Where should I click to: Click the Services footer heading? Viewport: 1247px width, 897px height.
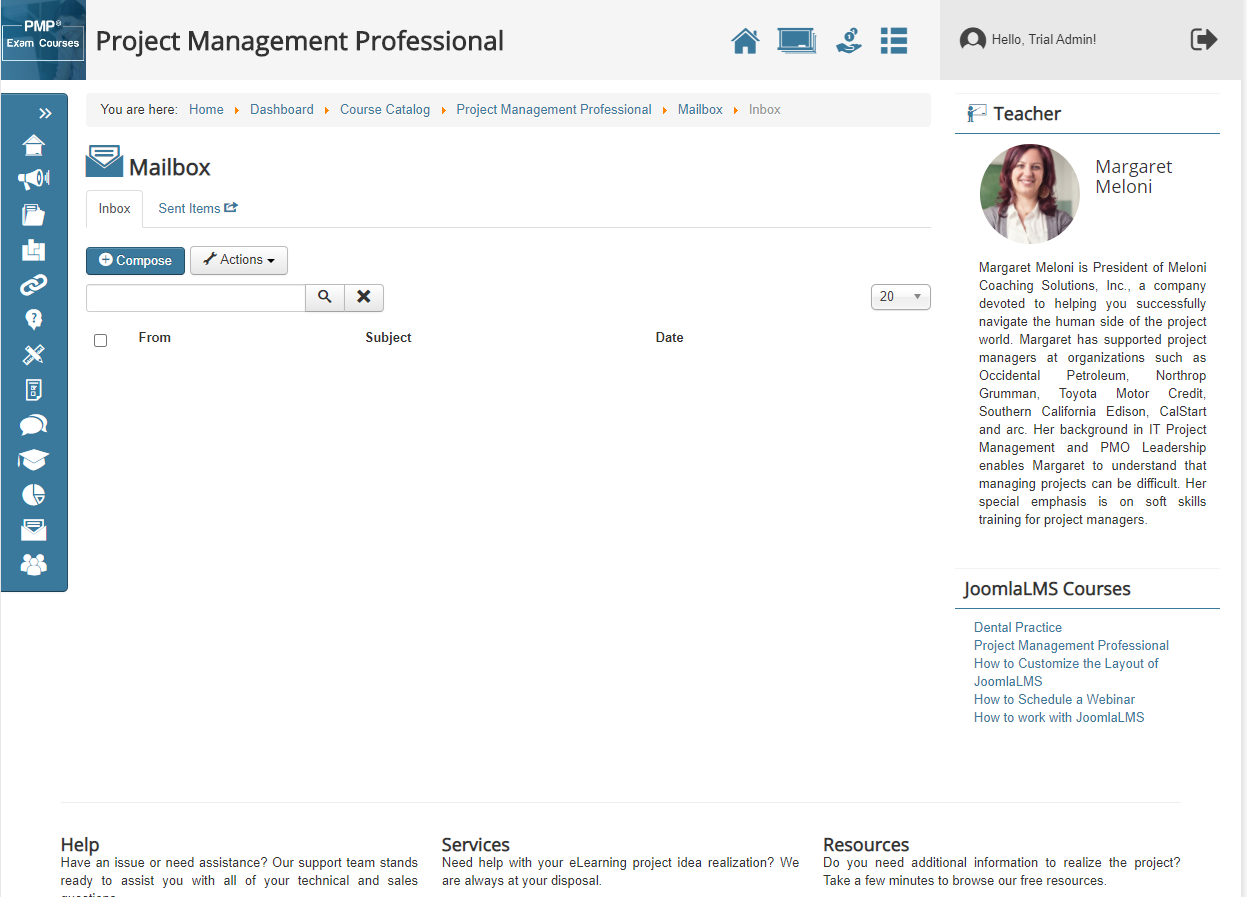pyautogui.click(x=476, y=845)
